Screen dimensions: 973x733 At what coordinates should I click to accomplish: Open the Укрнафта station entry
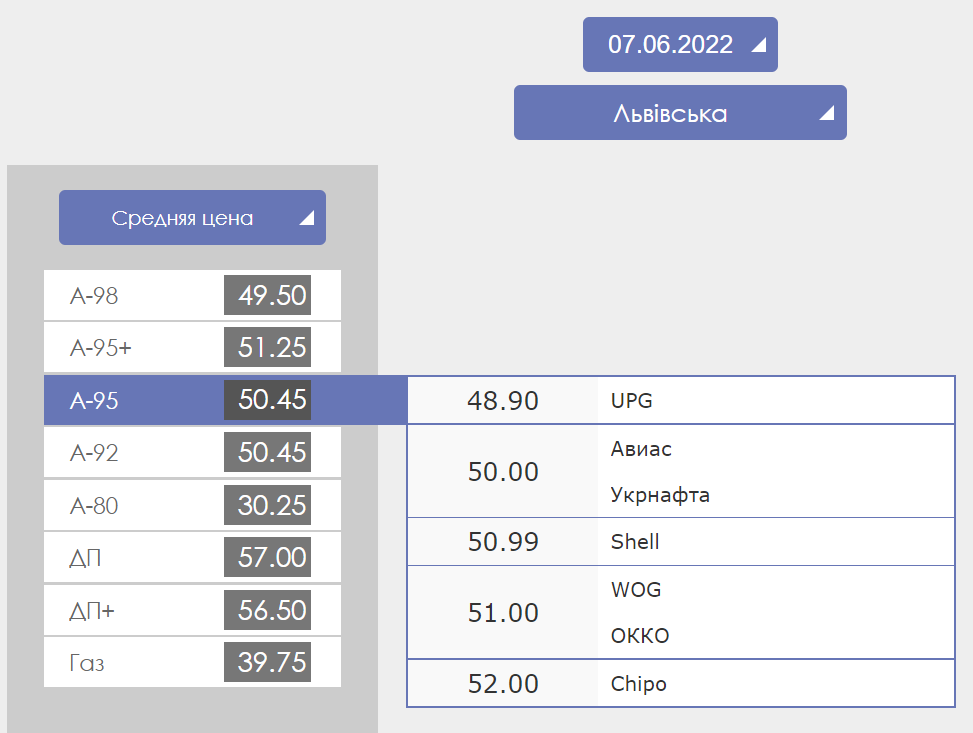coord(660,495)
